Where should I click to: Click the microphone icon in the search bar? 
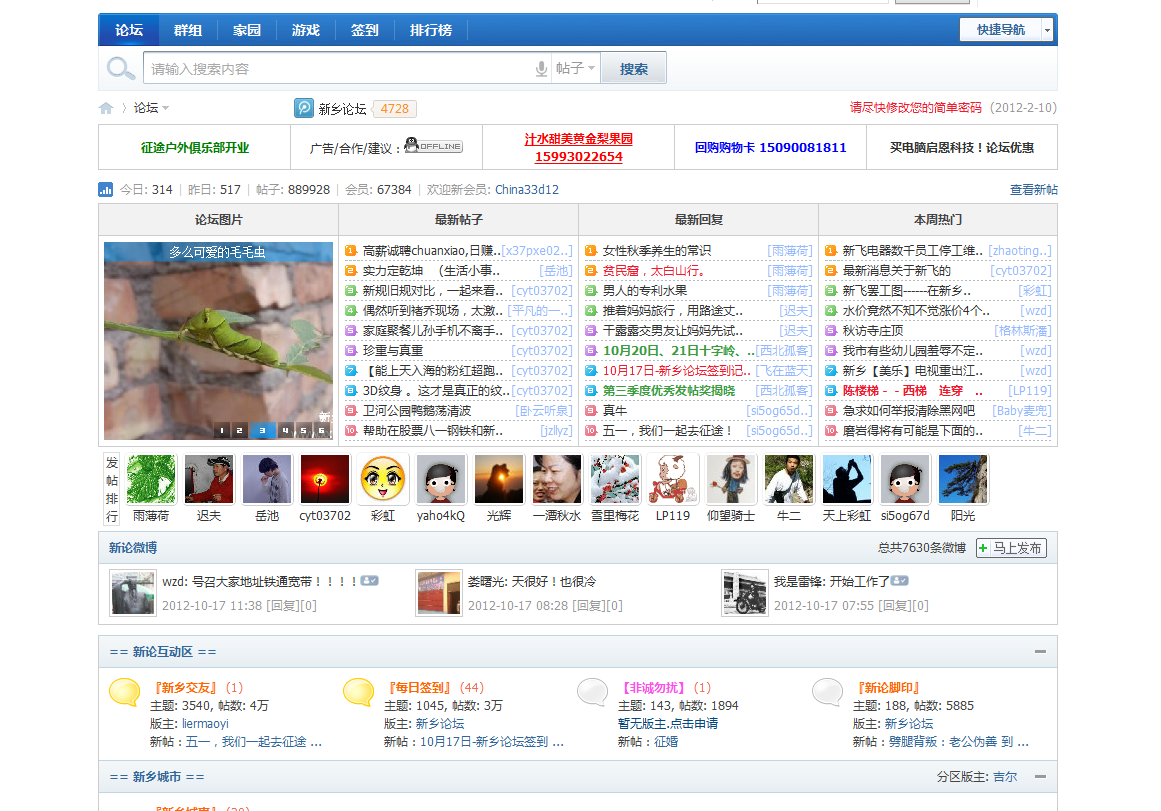point(539,68)
